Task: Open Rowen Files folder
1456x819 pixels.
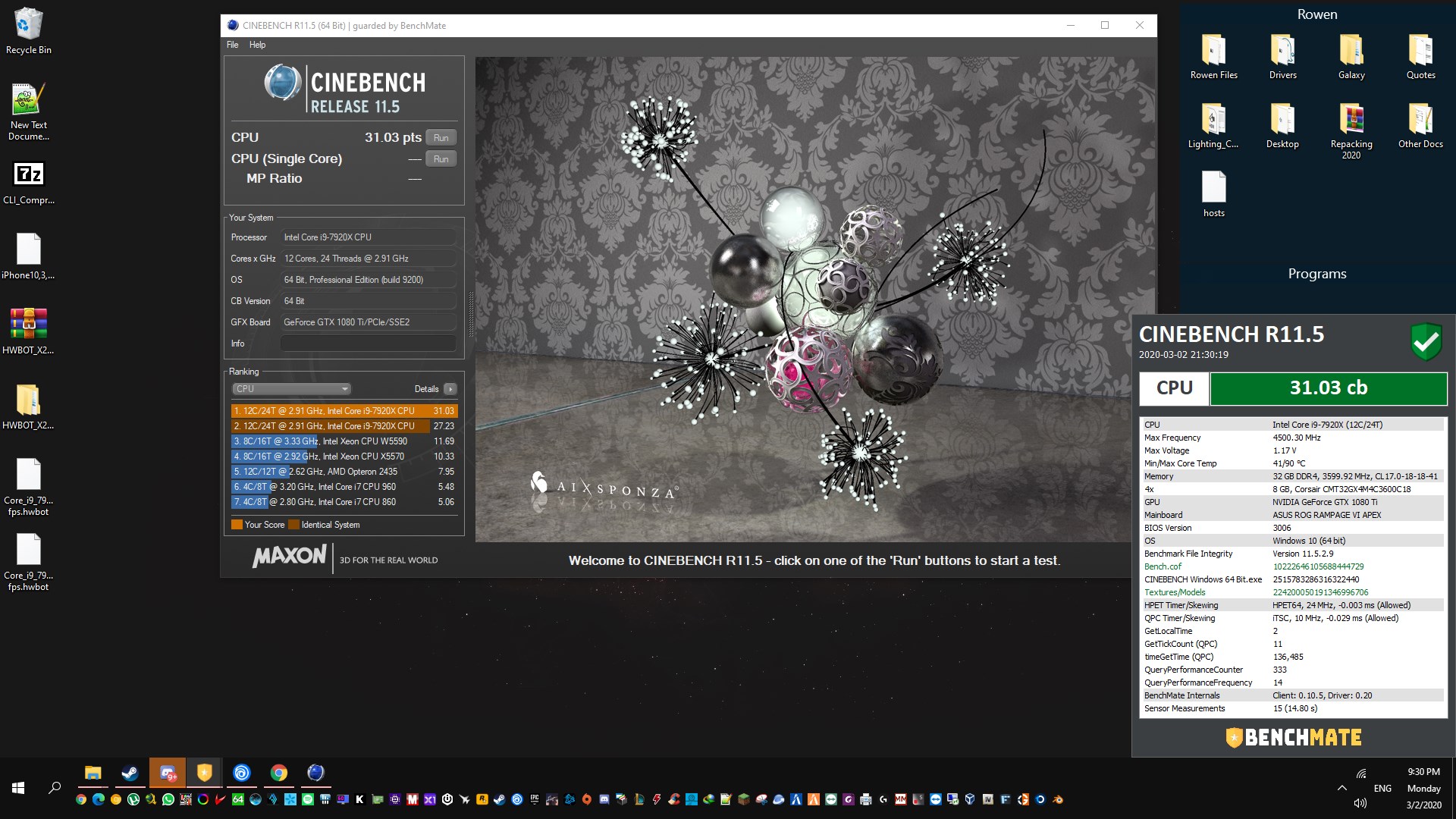Action: (x=1213, y=57)
